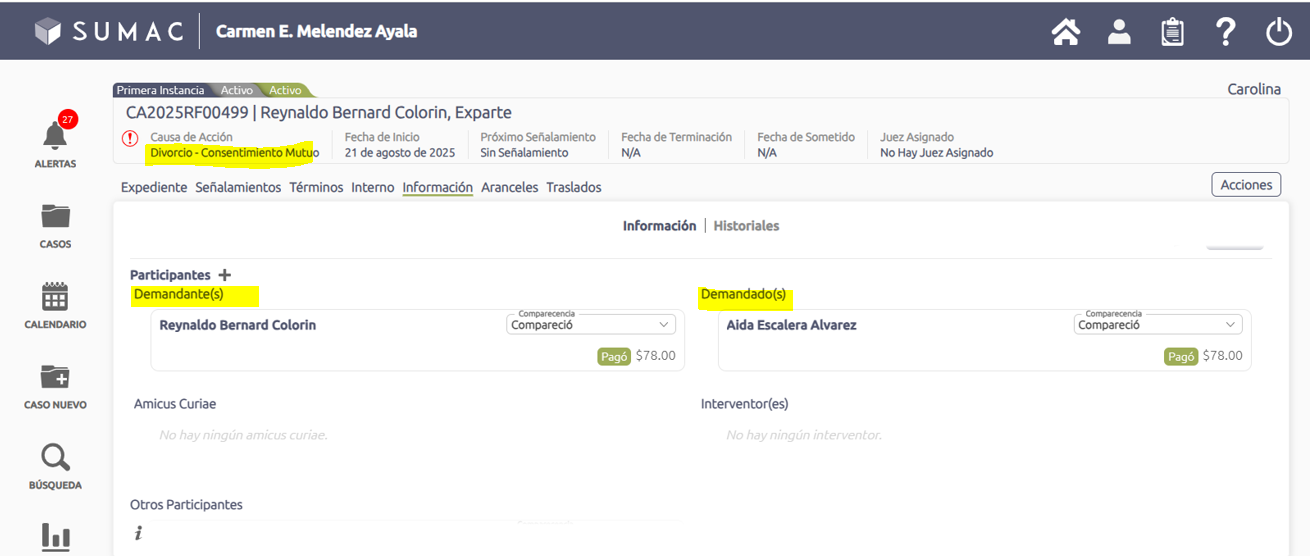1310x556 pixels.
Task: Switch to the Aranceles tab
Action: click(509, 187)
